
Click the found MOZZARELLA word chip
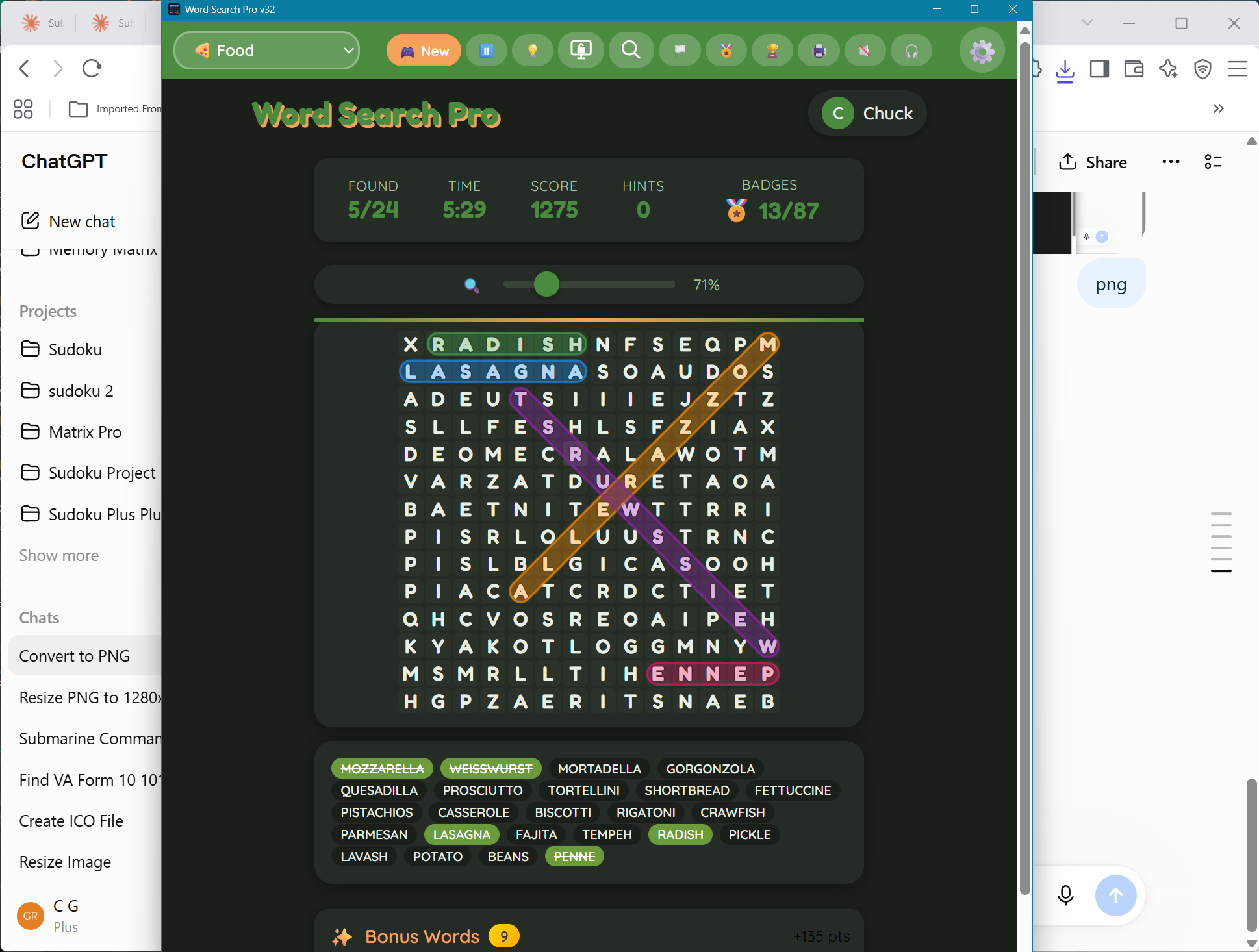(x=382, y=769)
